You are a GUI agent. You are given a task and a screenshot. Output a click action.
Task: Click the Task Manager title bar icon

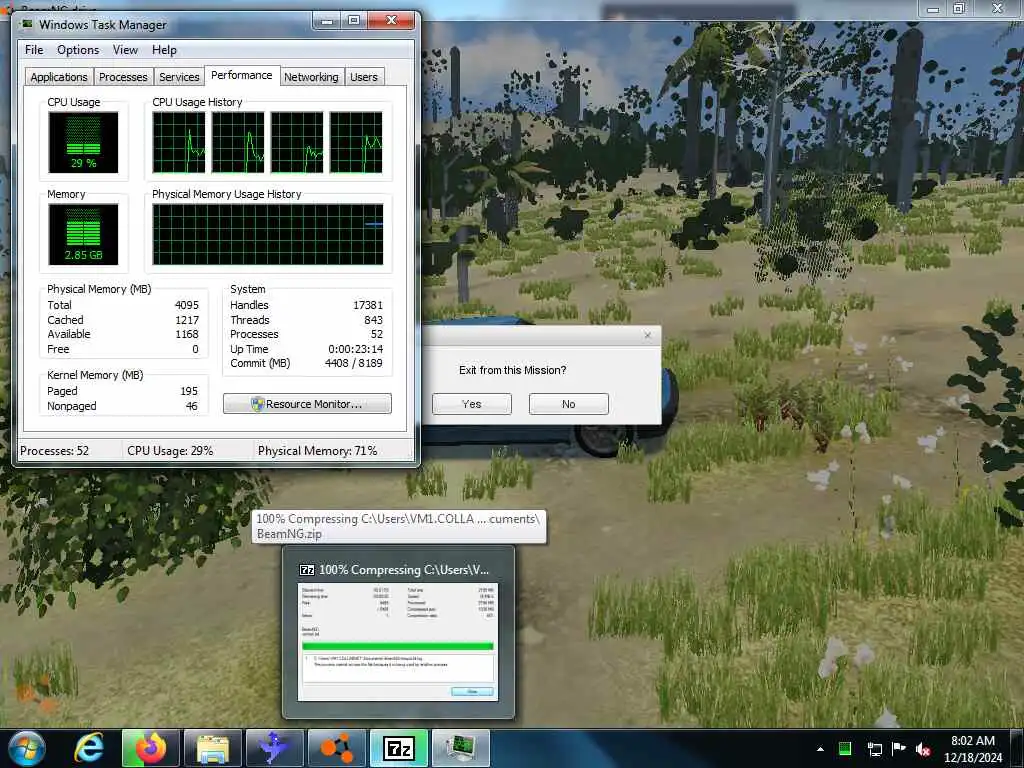point(27,24)
